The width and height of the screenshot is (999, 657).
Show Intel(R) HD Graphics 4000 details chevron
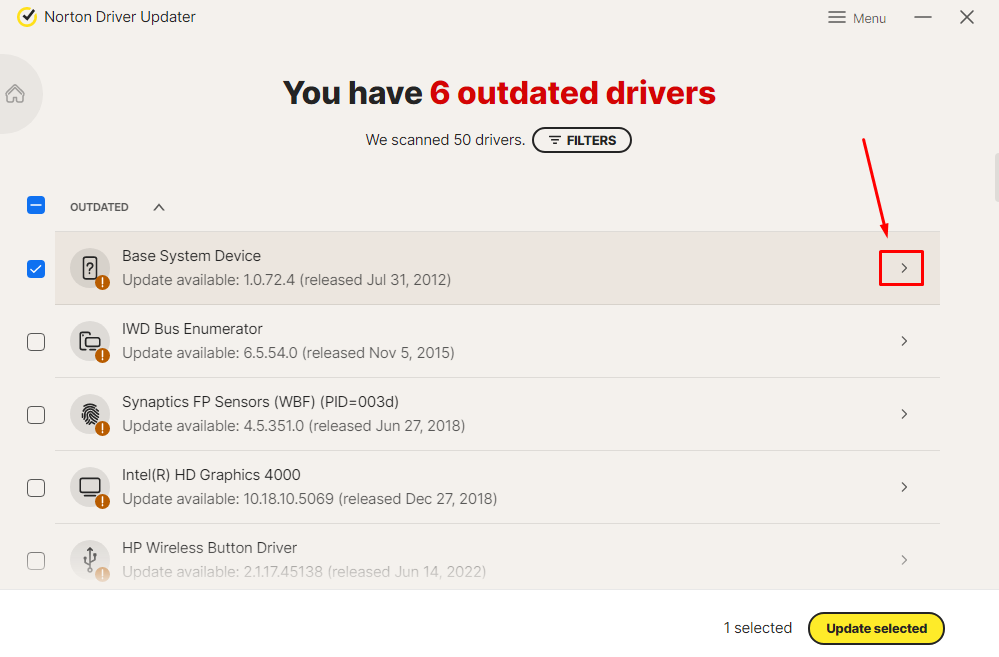pos(904,487)
